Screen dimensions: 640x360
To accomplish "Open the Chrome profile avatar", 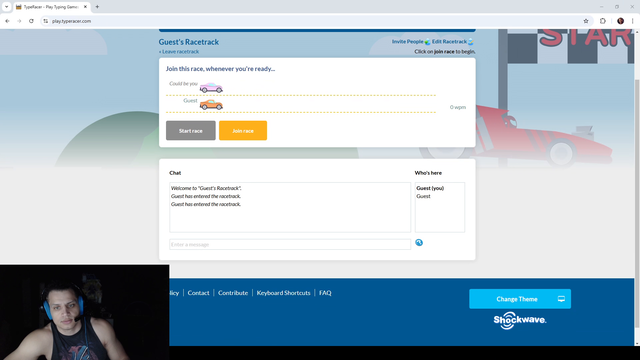I will (620, 21).
